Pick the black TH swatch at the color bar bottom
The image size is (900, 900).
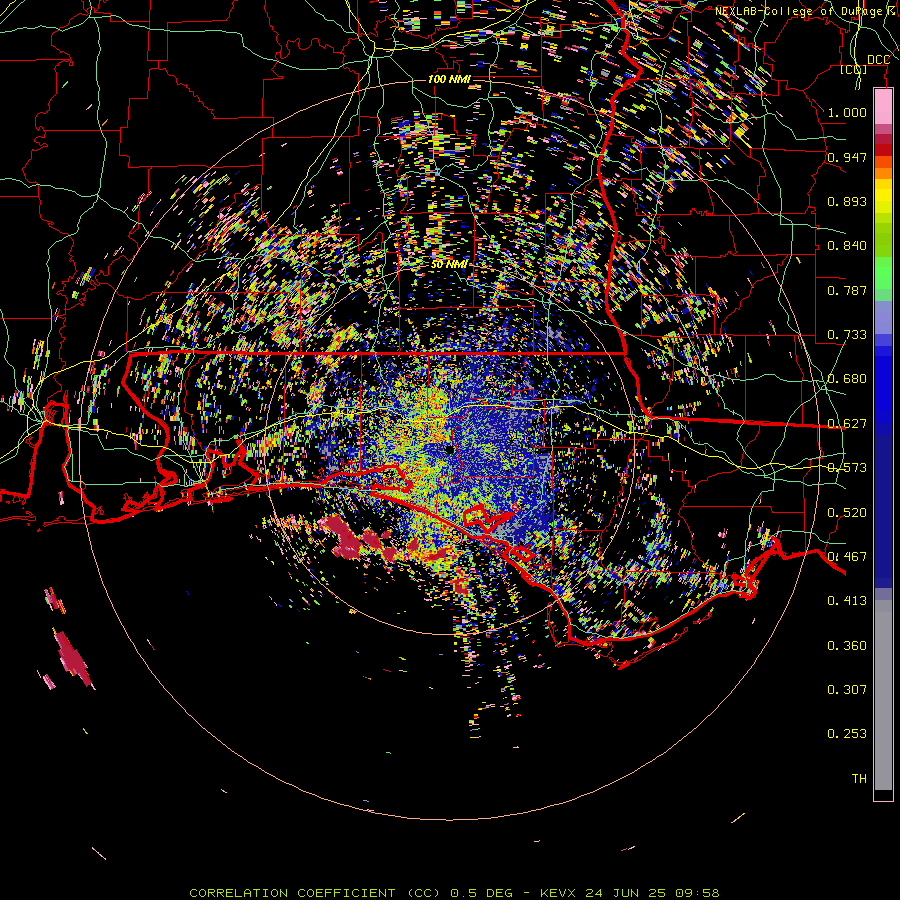(x=883, y=794)
